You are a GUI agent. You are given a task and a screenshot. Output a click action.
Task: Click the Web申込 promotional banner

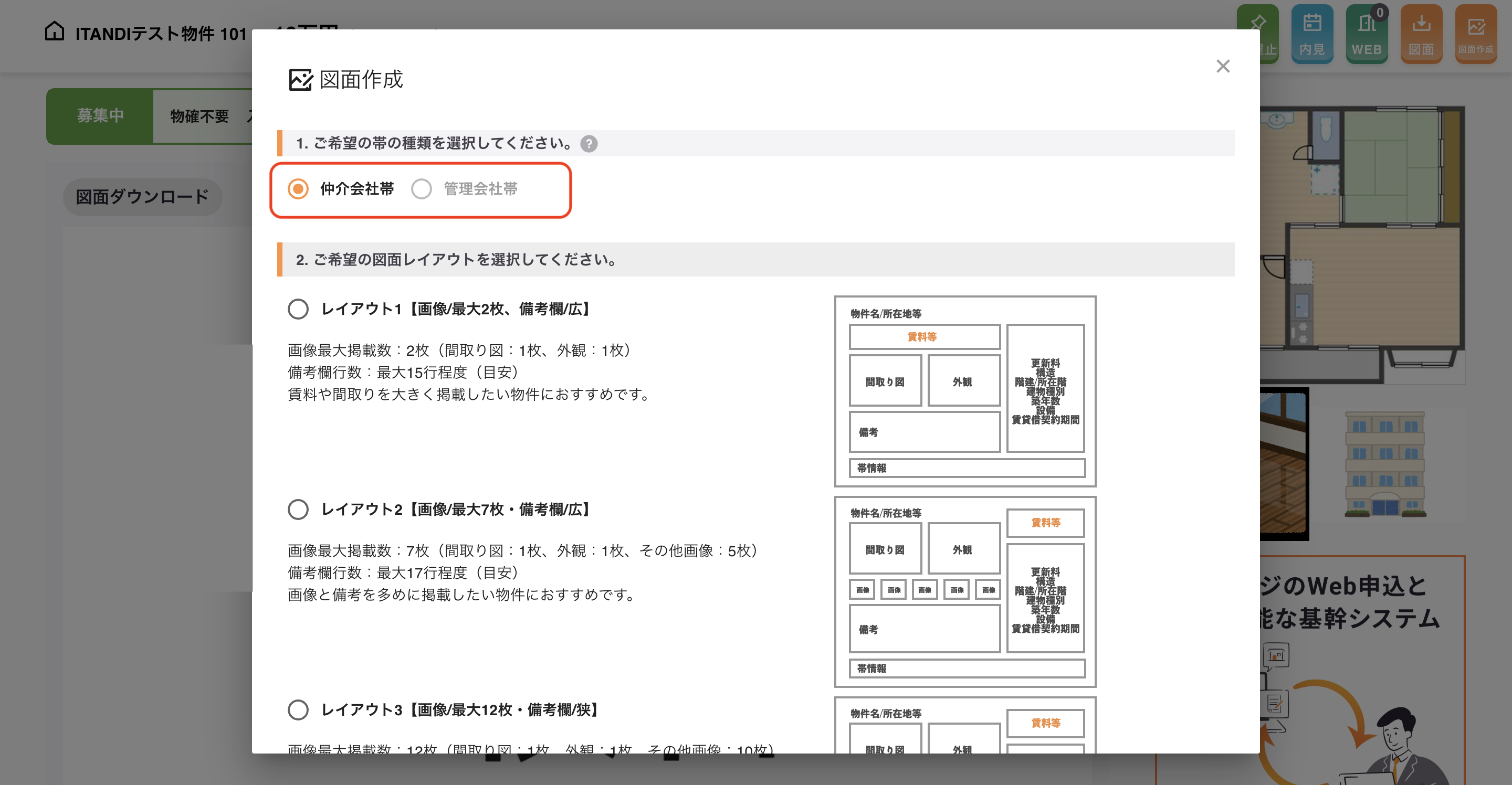pos(1362,670)
